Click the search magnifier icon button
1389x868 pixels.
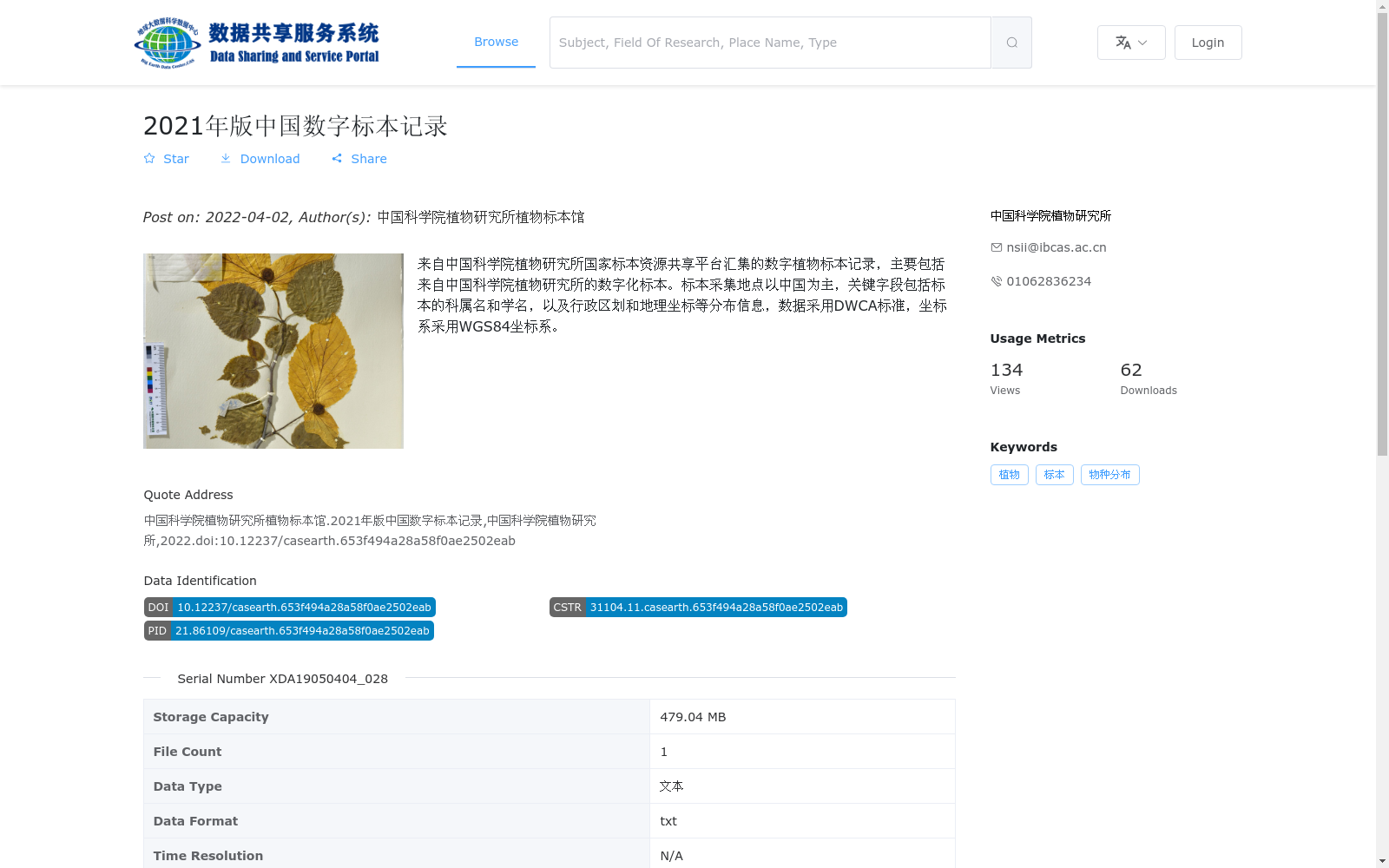[x=1011, y=43]
